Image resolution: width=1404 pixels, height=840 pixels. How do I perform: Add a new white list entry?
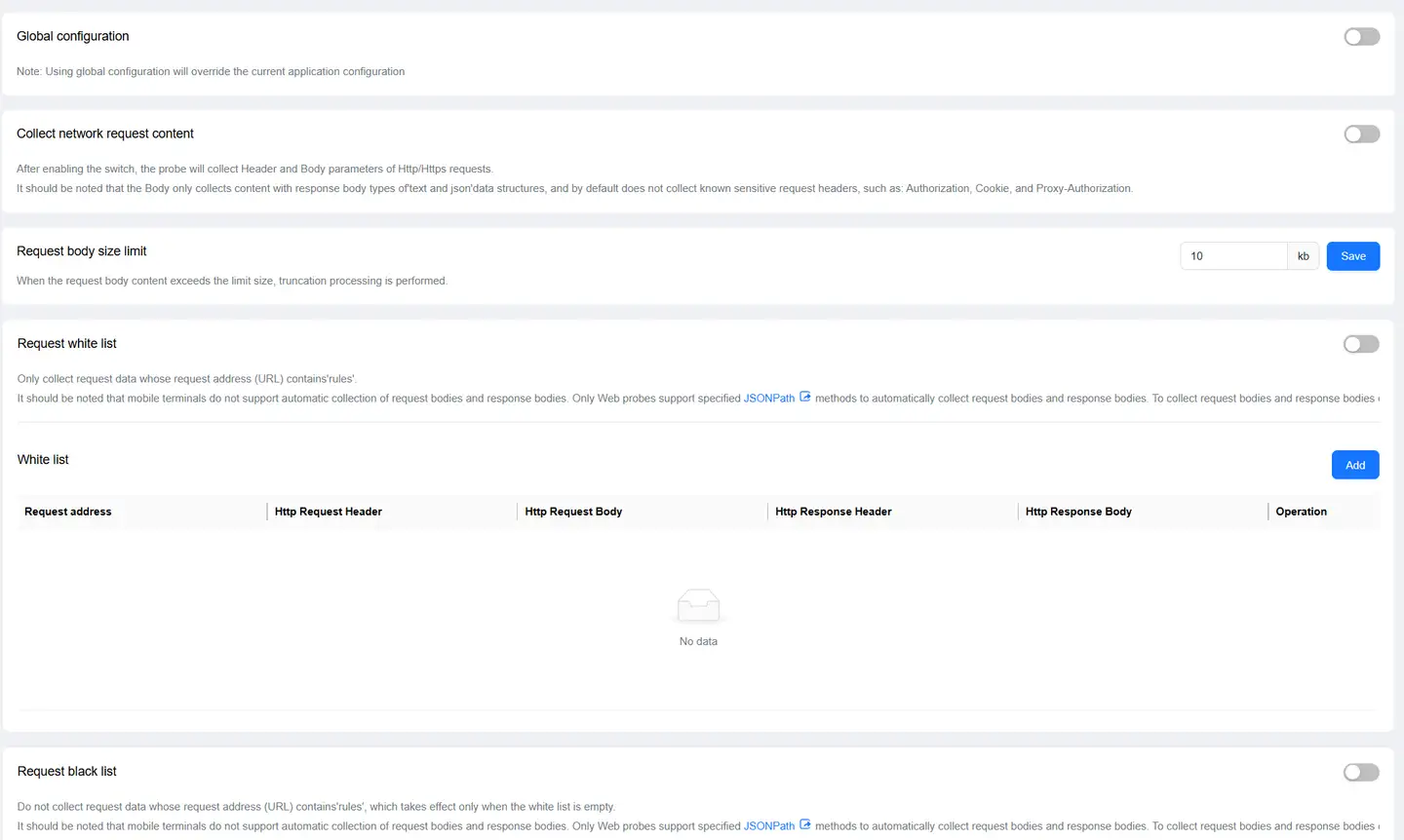1354,465
